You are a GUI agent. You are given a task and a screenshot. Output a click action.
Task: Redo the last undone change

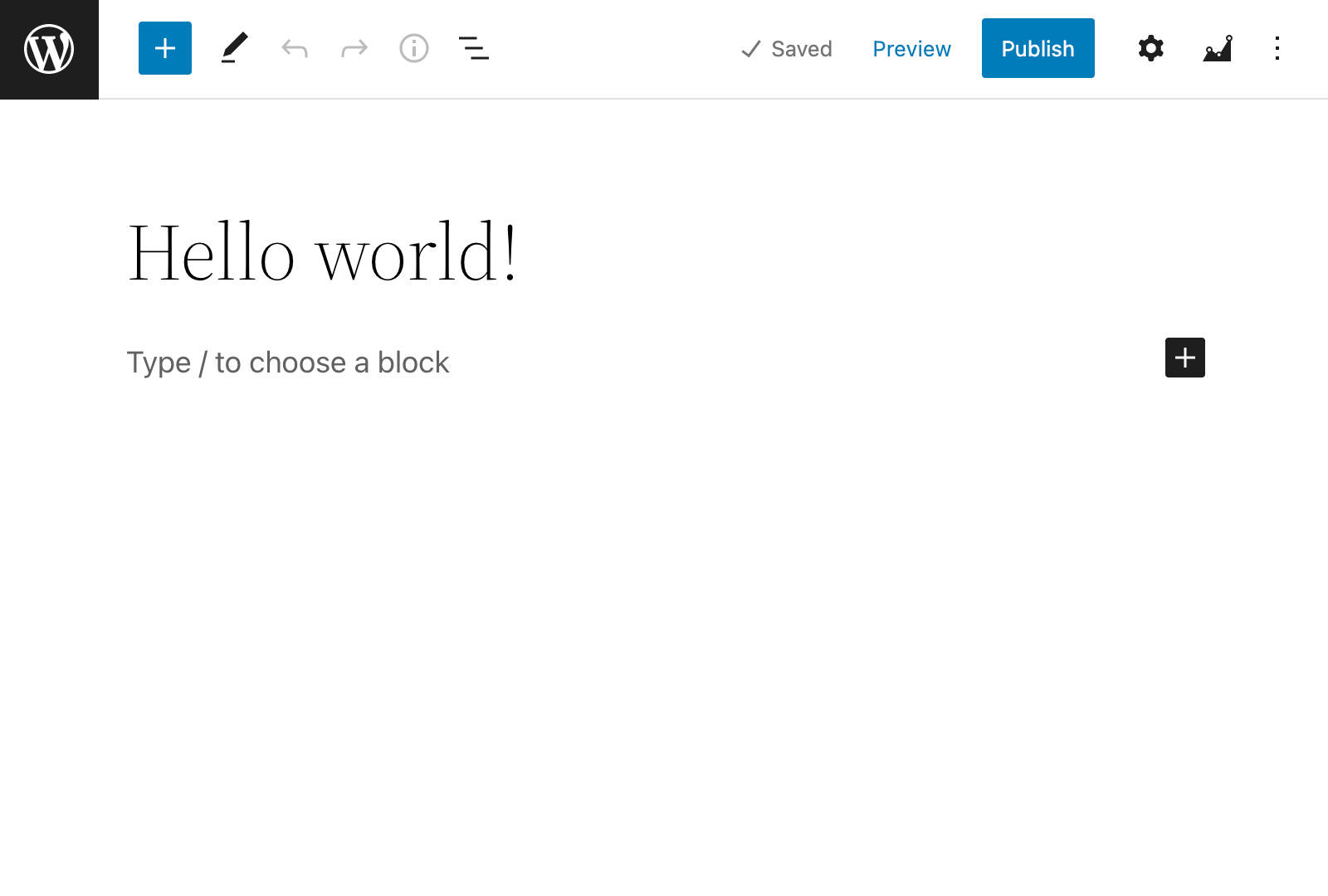coord(354,48)
